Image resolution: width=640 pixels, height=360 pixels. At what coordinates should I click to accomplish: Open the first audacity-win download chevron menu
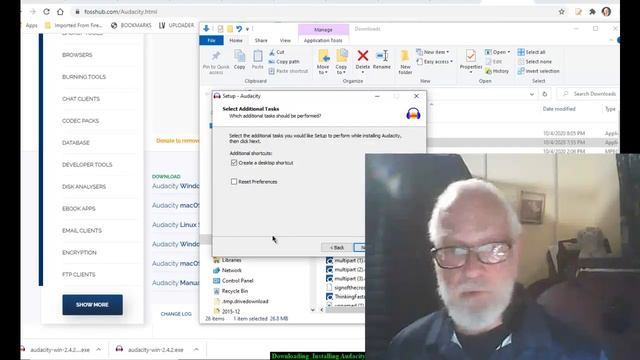point(98,349)
